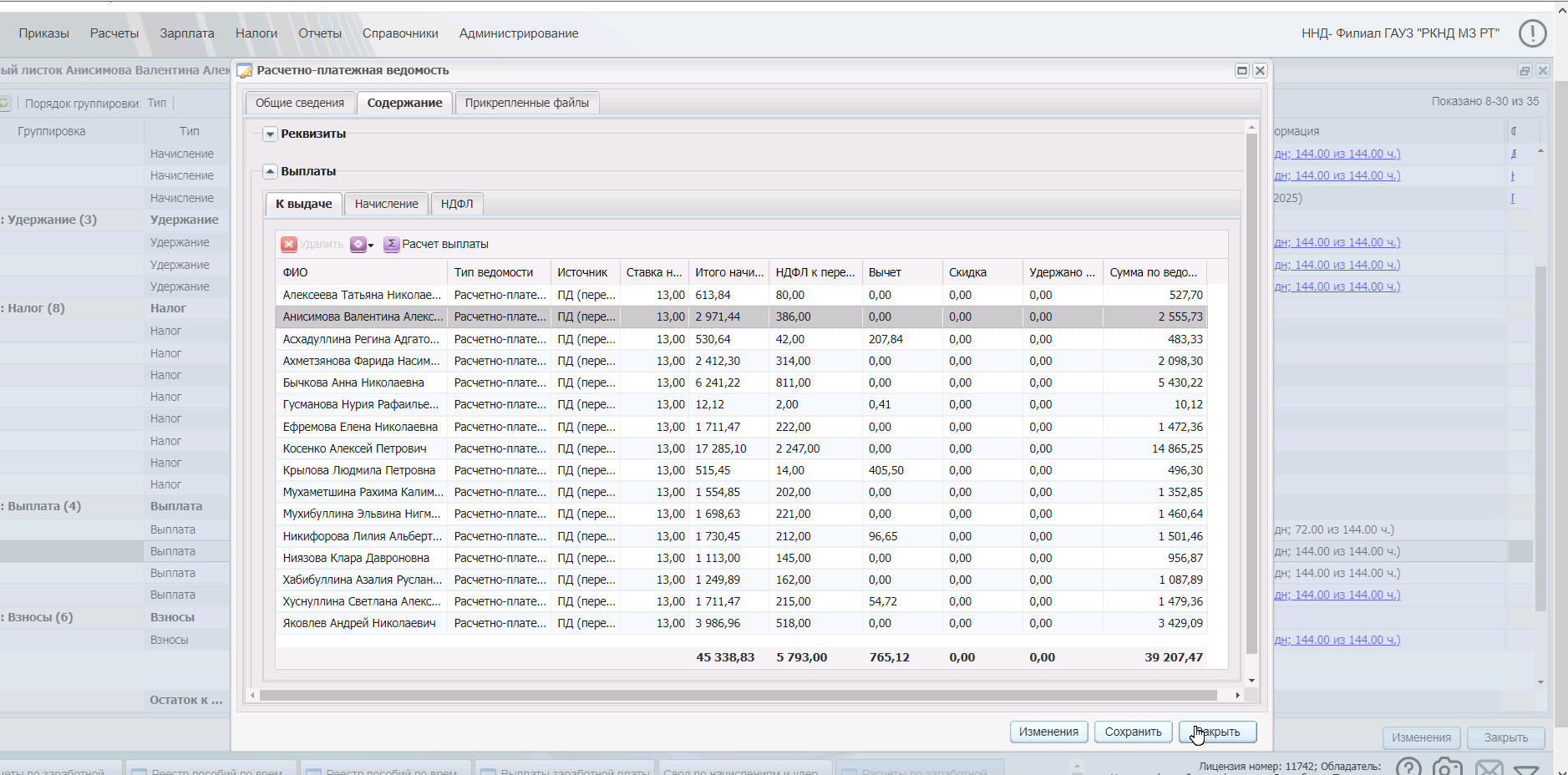The height and width of the screenshot is (775, 1568).
Task: Click the purple gear actions icon
Action: point(358,244)
